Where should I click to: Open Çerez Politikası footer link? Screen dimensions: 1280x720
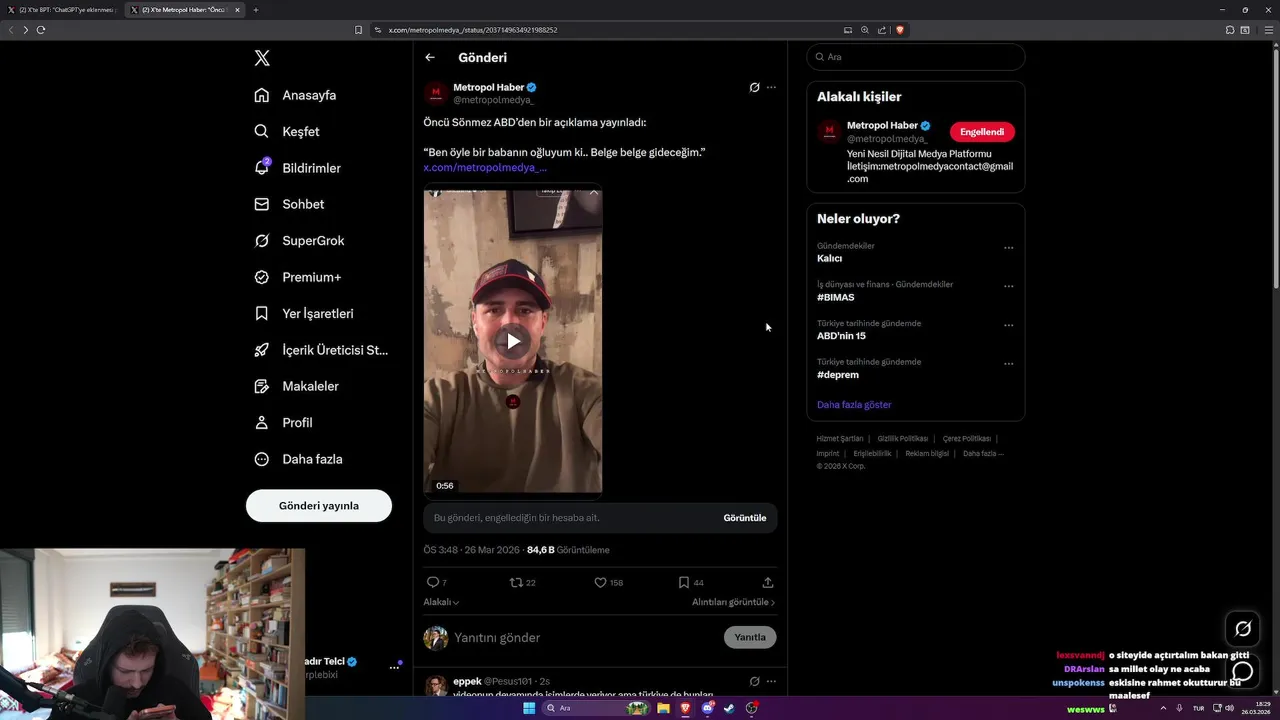tap(967, 438)
